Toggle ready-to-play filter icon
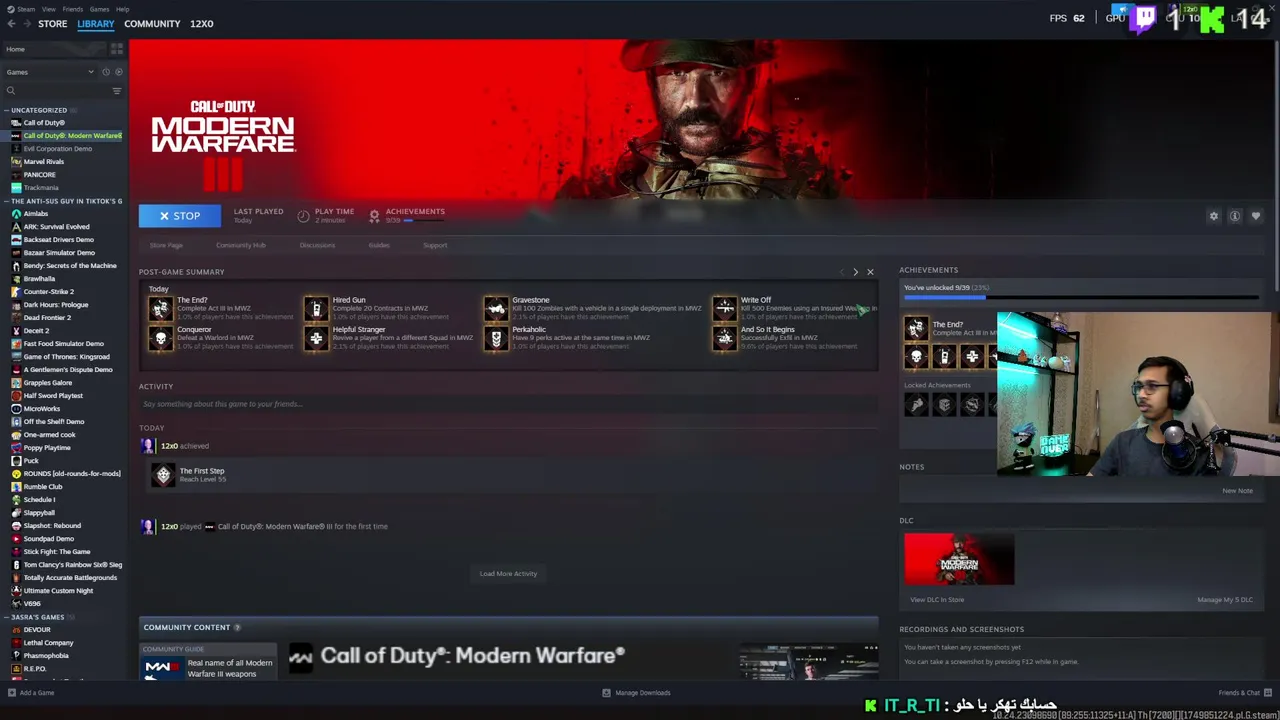 tap(119, 72)
